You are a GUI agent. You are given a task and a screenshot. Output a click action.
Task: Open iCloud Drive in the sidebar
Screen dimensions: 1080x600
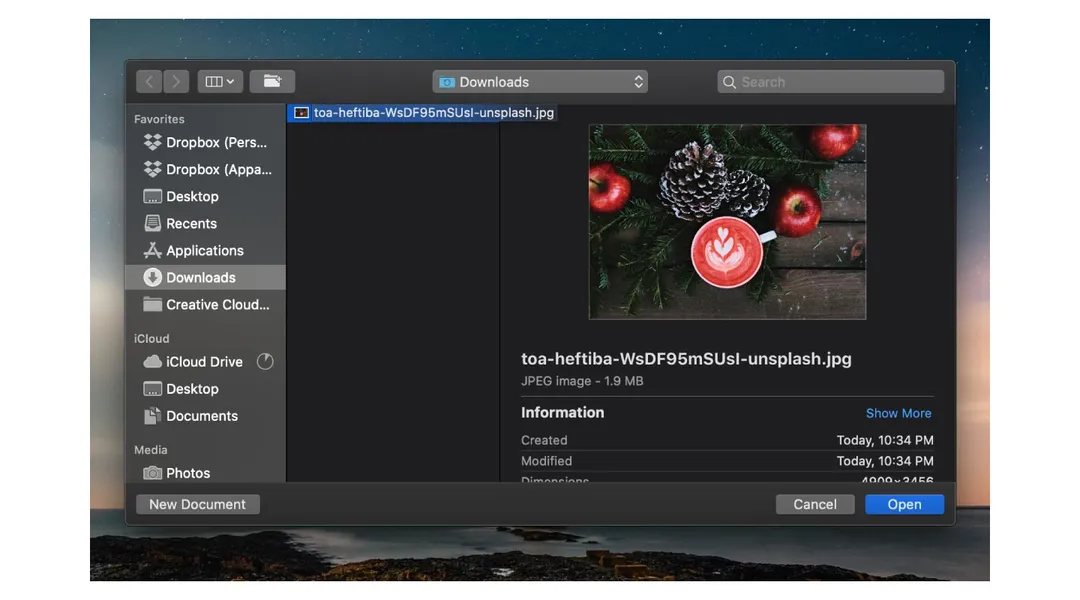coord(205,362)
